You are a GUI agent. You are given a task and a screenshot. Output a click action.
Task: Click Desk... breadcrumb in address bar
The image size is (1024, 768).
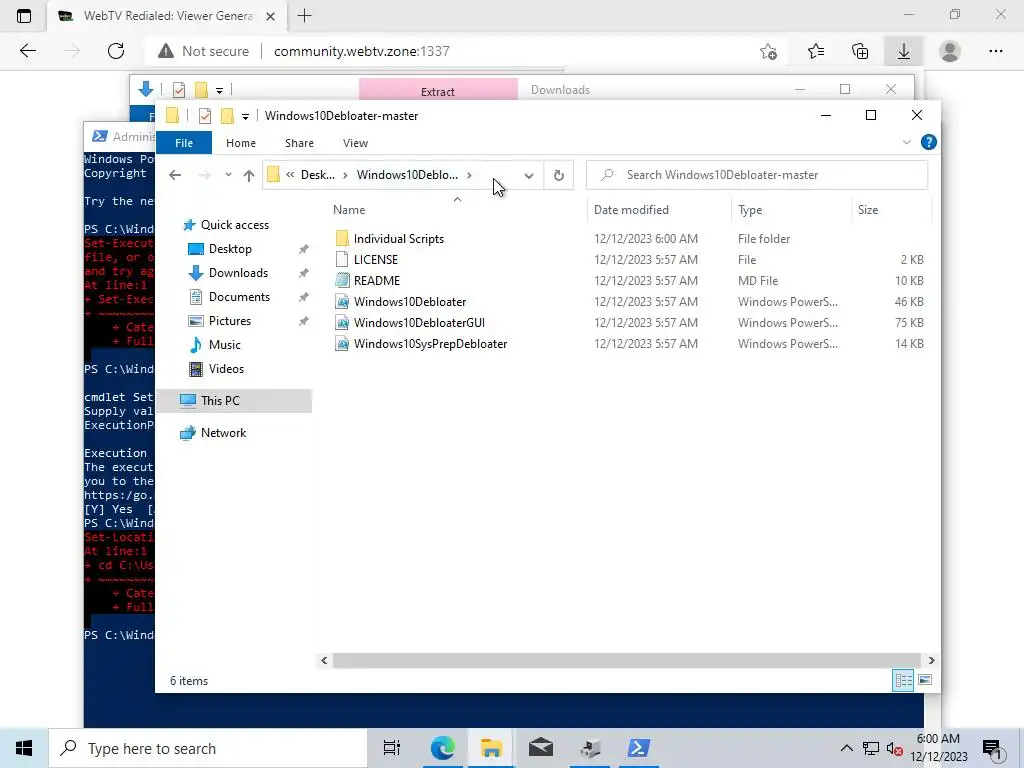coord(317,175)
